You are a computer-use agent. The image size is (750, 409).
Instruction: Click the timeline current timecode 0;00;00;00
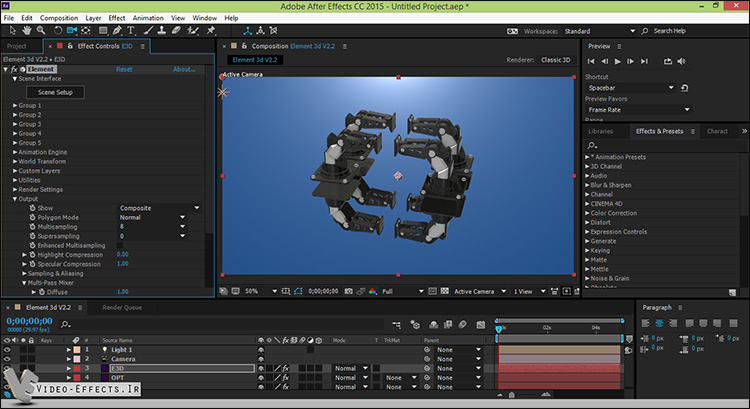click(29, 321)
